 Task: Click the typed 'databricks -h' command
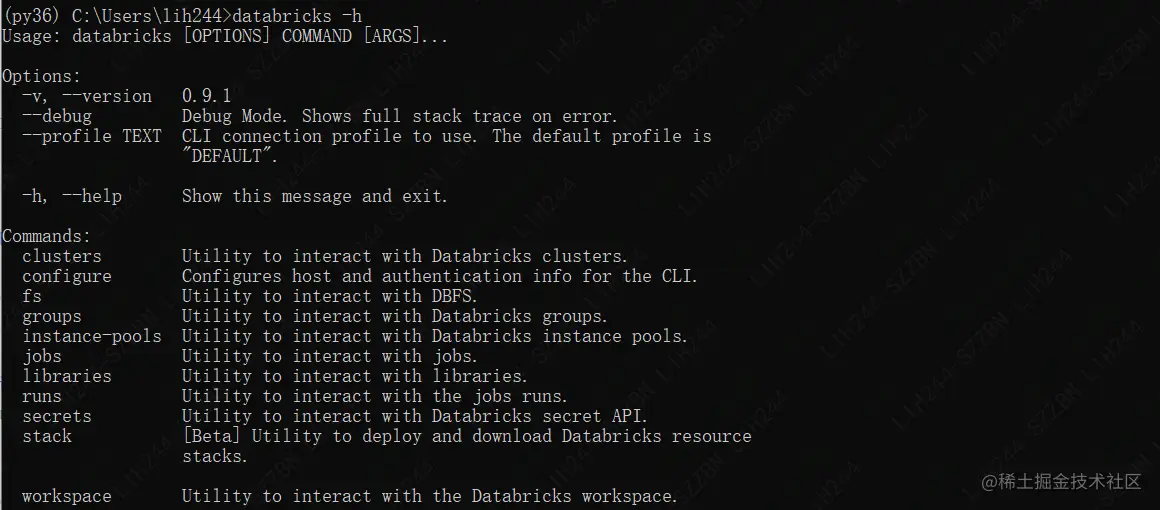coord(297,16)
